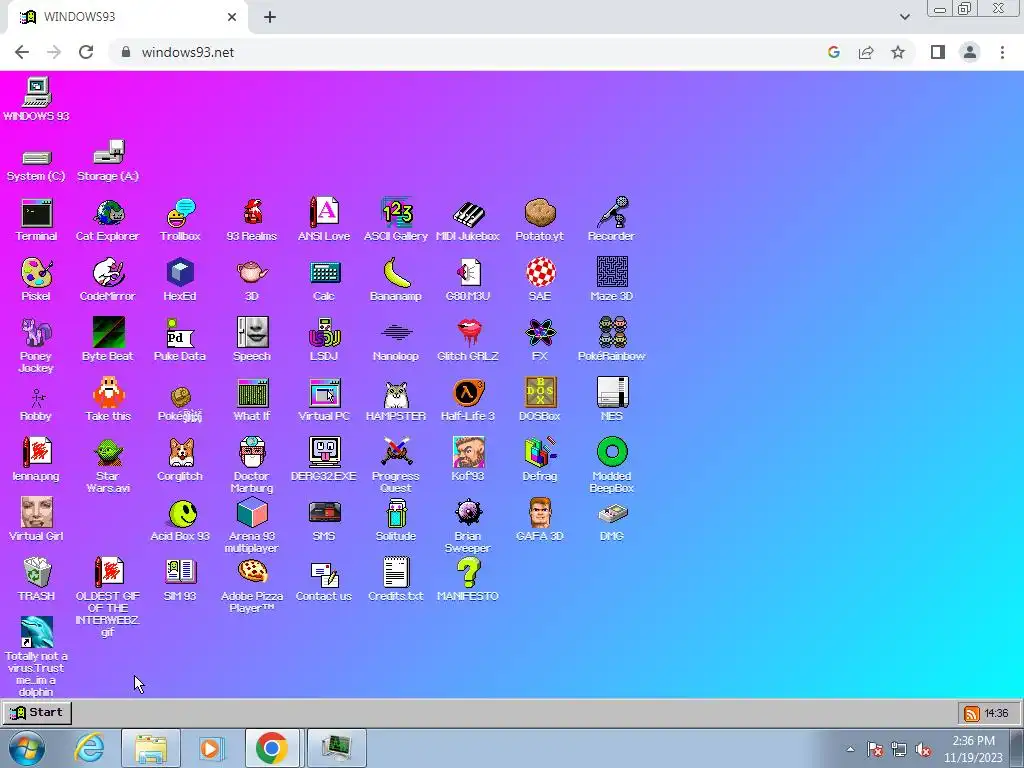Open the Puke Data icon
This screenshot has height=768, width=1024.
coord(180,333)
